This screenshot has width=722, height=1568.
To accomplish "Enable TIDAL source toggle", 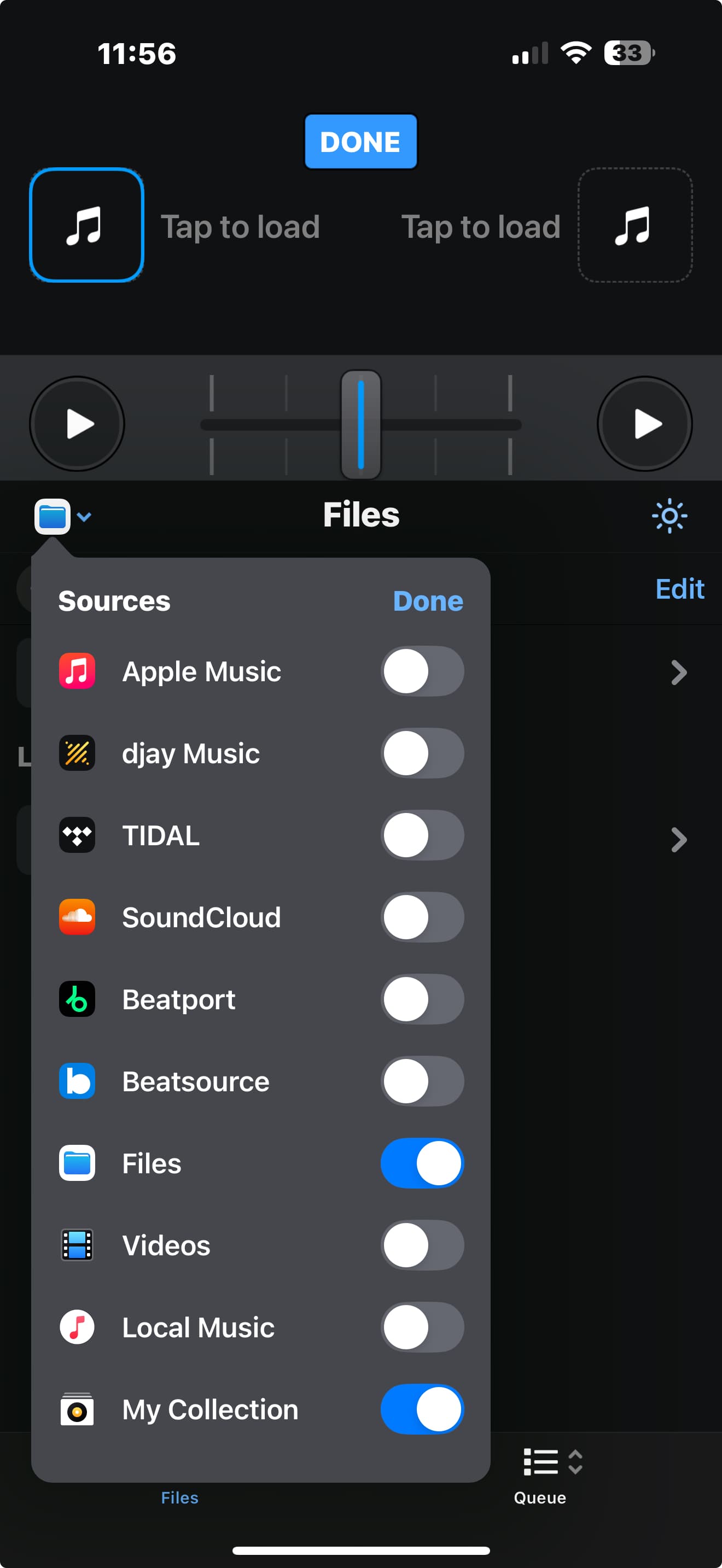I will point(422,835).
